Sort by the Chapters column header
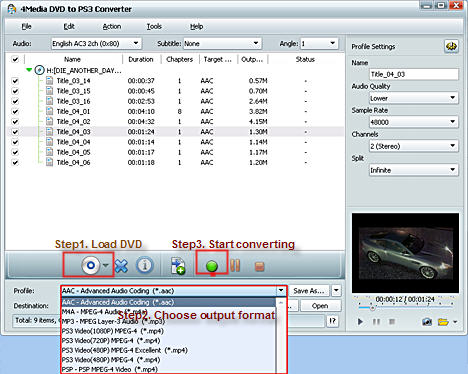Screen dimensions: 468x374 coord(180,59)
